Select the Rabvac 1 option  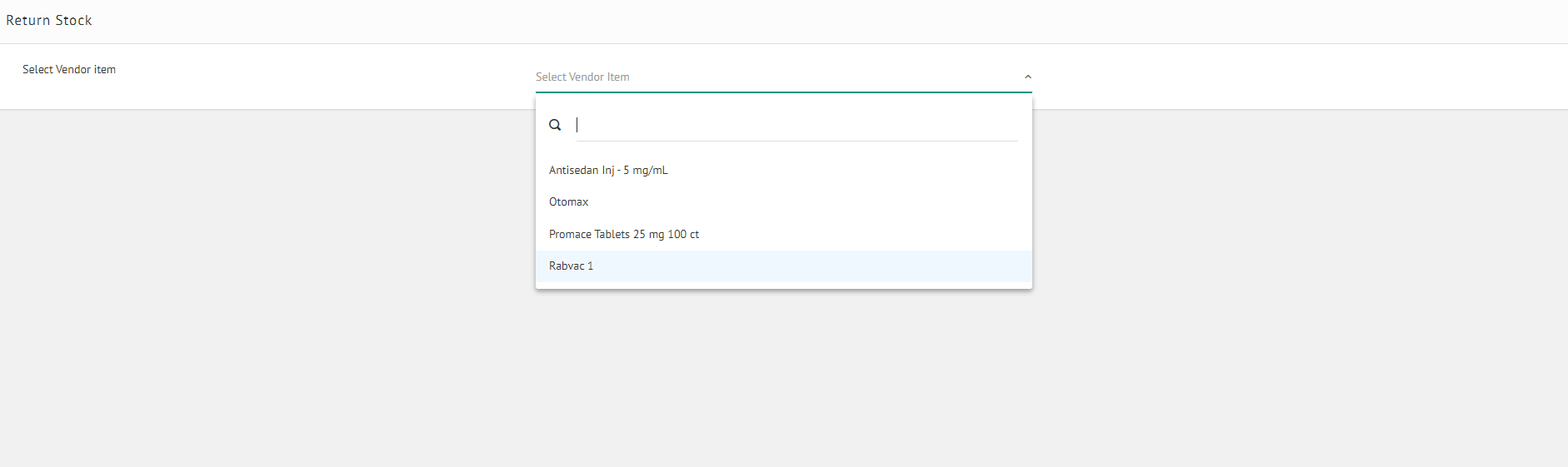point(784,266)
